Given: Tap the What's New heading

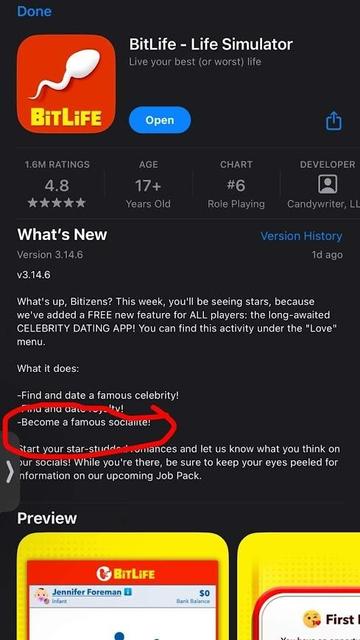Looking at the screenshot, I should tap(62, 235).
